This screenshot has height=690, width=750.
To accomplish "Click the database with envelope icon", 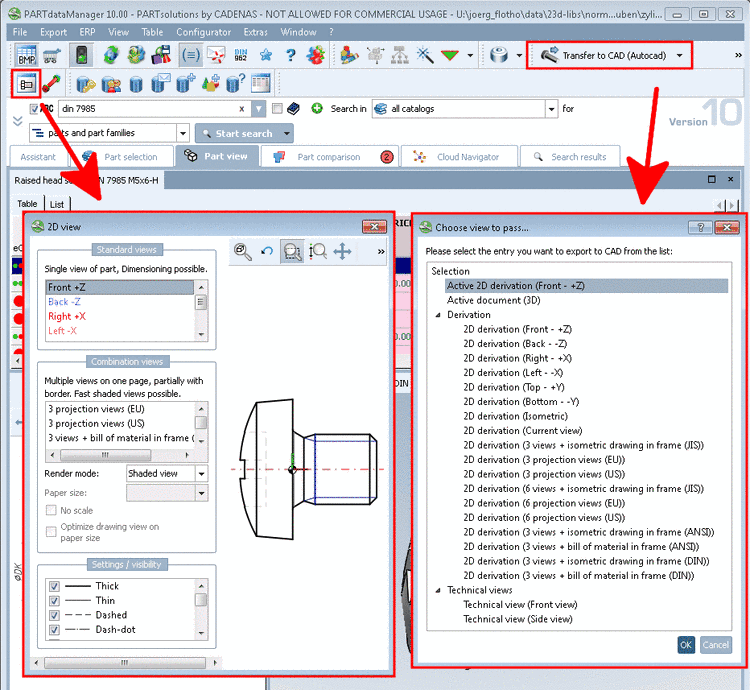I will click(161, 83).
